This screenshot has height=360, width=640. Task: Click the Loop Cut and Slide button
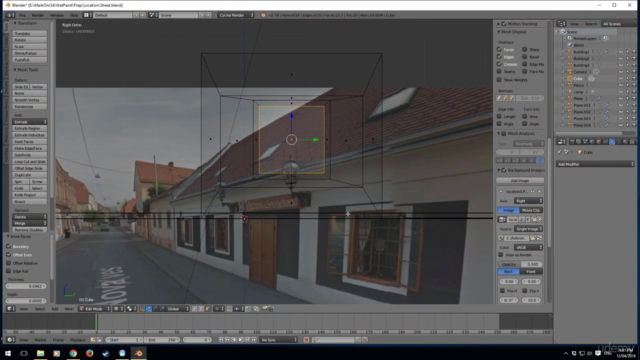click(x=30, y=162)
